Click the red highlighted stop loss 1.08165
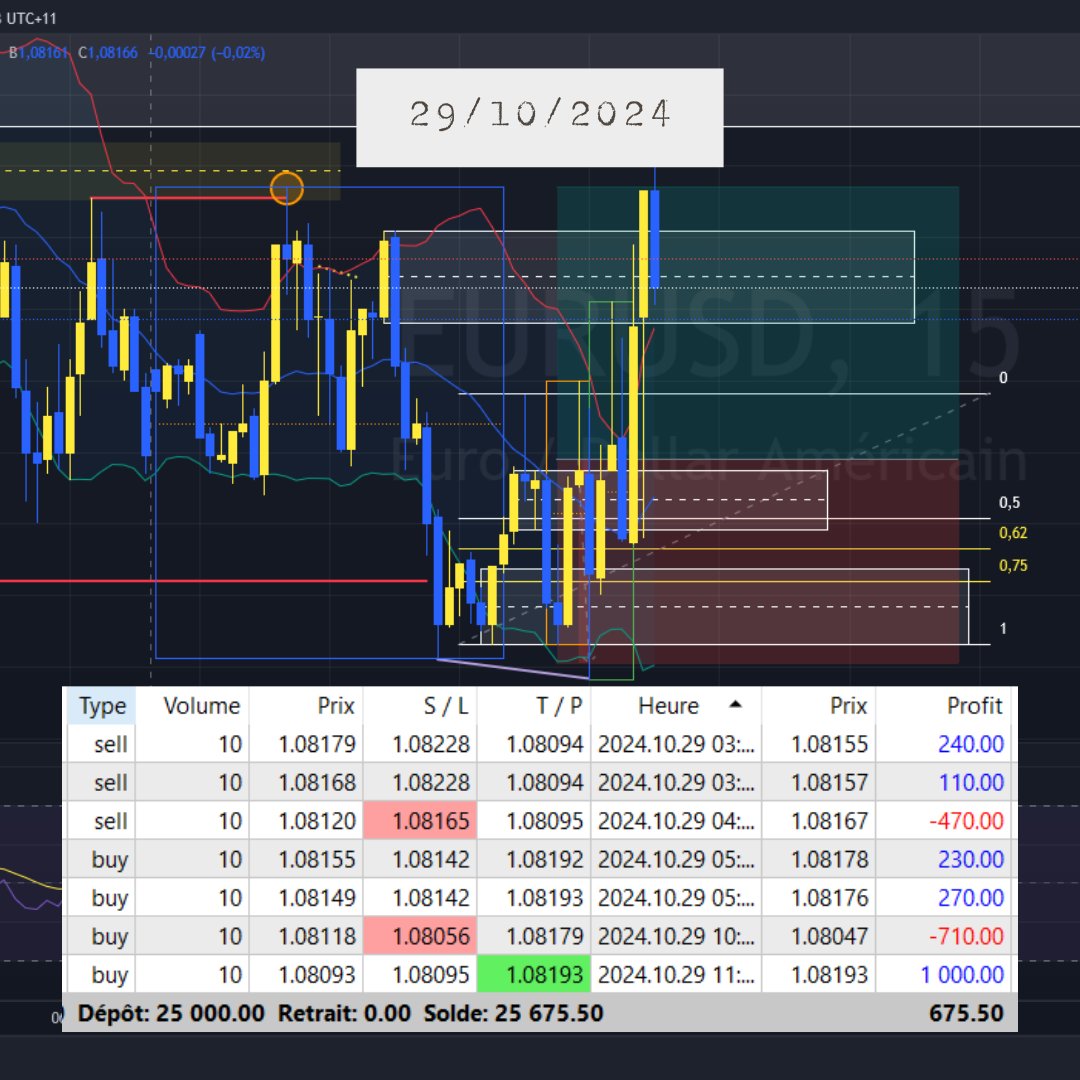Image resolution: width=1080 pixels, height=1080 pixels. point(420,821)
